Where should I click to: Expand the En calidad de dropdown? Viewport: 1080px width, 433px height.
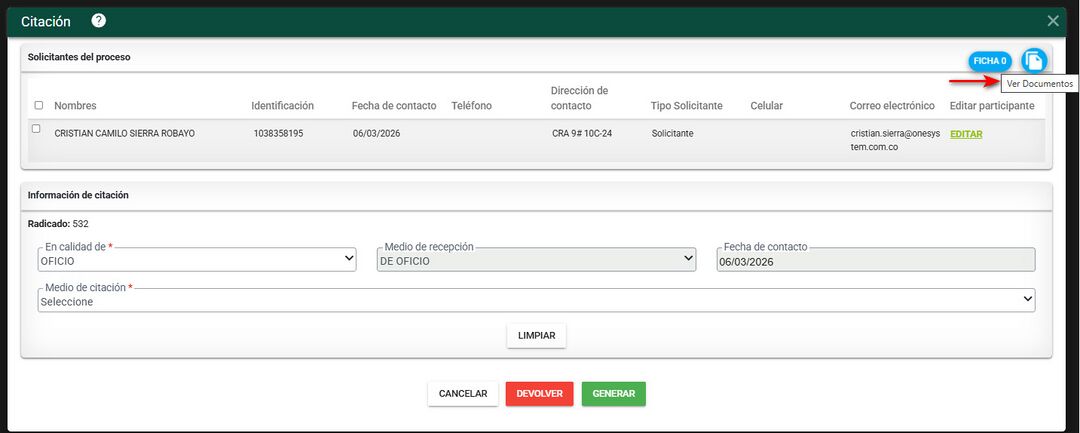196,260
